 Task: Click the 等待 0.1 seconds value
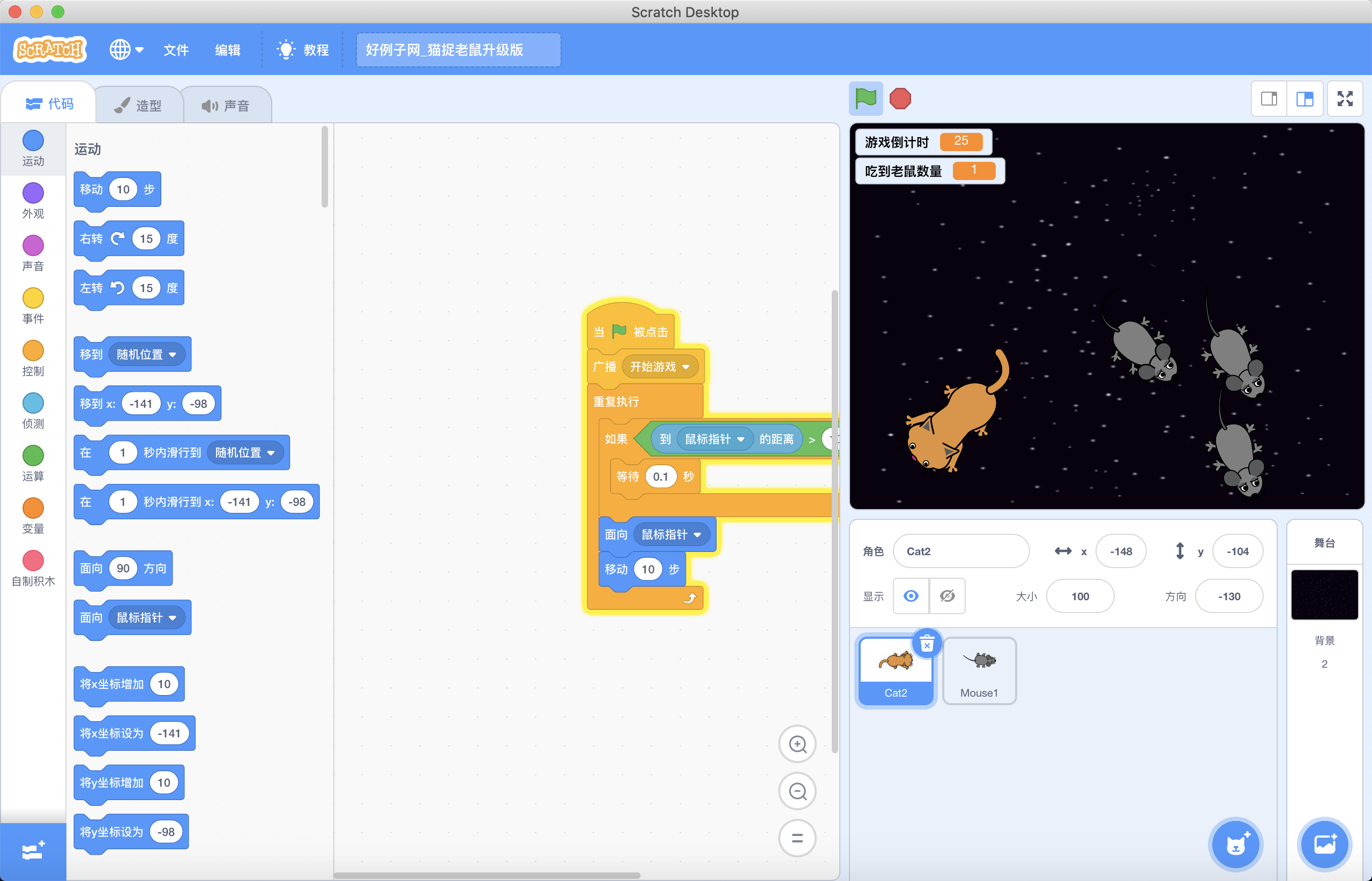coord(660,476)
